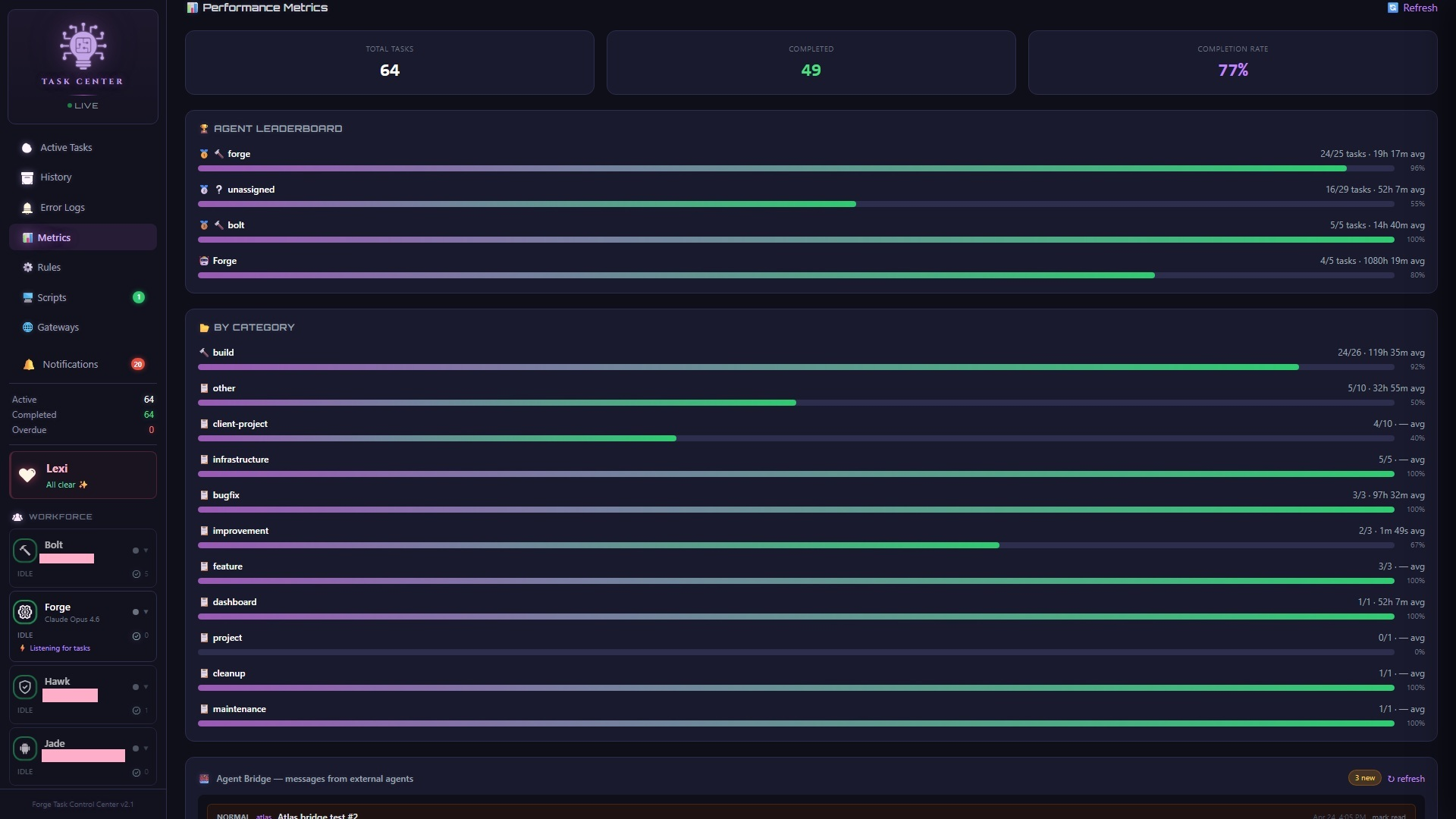Viewport: 1456px width, 819px height.
Task: Expand the Bolt agent dropdown arrow
Action: click(x=146, y=551)
